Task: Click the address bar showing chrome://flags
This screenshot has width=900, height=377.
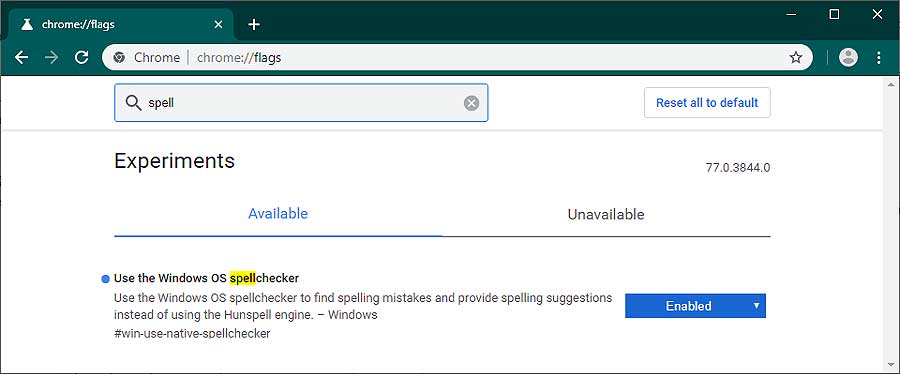Action: pos(448,57)
